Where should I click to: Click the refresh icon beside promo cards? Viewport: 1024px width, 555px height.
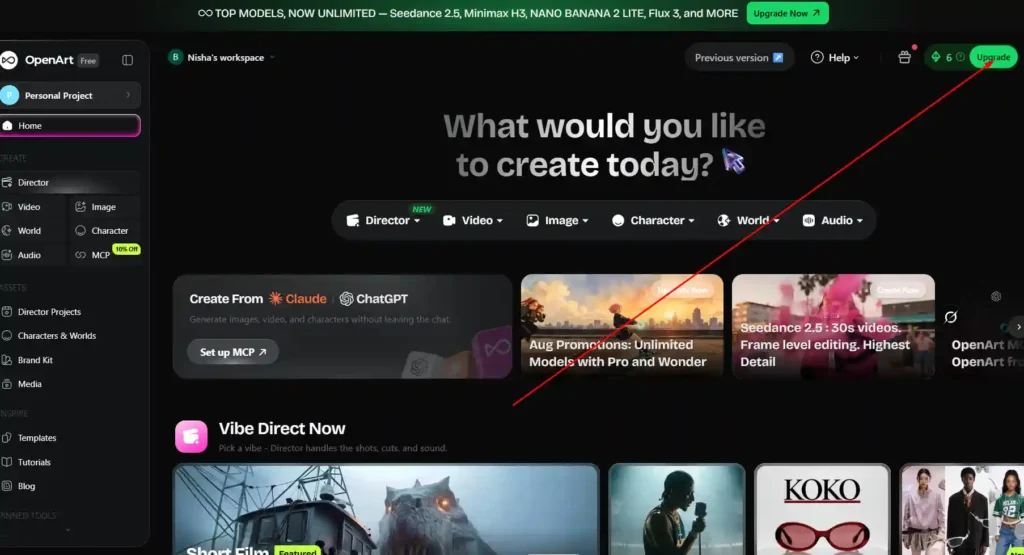[x=950, y=317]
